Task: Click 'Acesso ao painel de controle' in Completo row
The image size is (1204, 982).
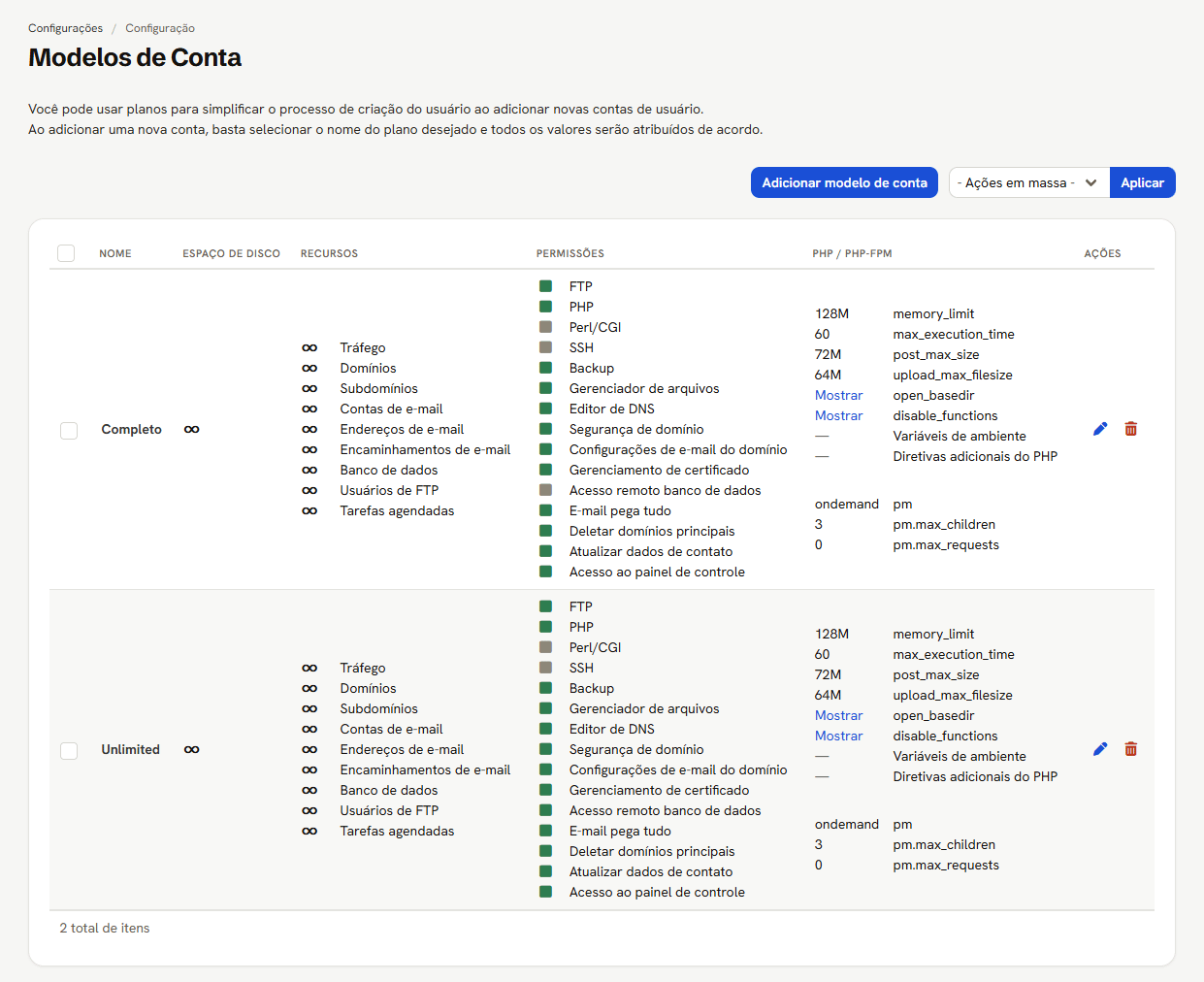Action: point(657,572)
